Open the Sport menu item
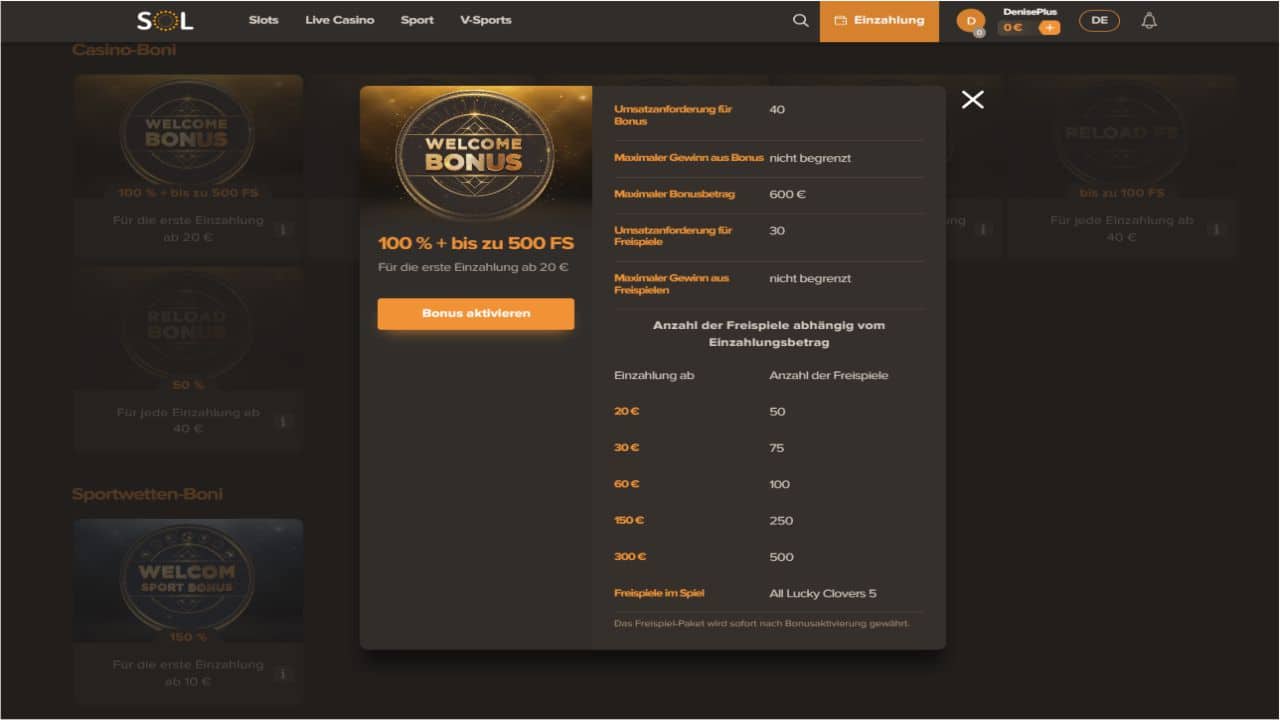Viewport: 1280px width, 720px height. [417, 20]
